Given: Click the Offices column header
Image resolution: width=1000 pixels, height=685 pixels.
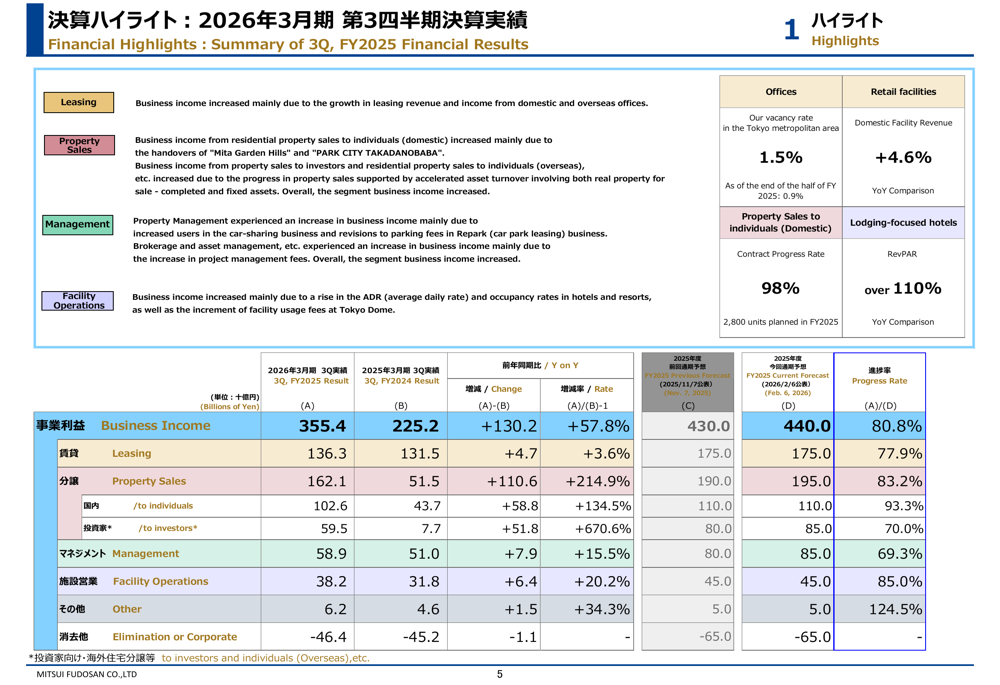Looking at the screenshot, I should pos(780,92).
